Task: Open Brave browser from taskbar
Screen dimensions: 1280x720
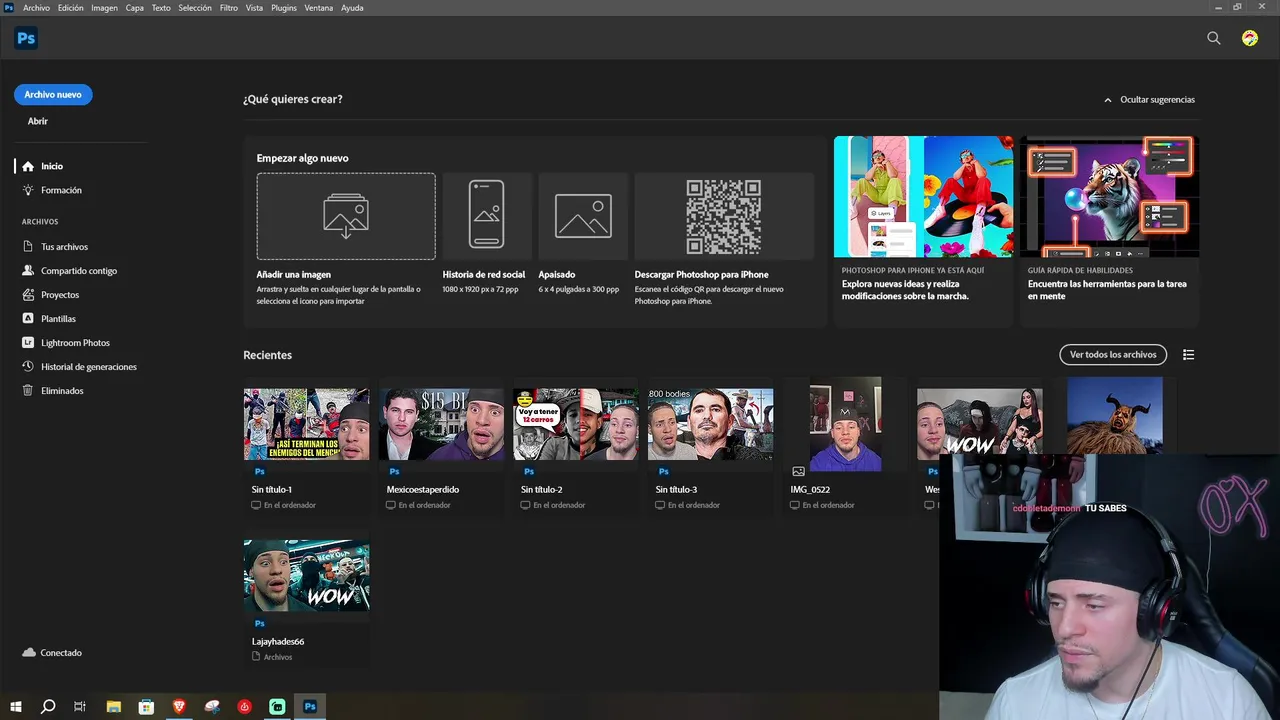Action: click(179, 706)
